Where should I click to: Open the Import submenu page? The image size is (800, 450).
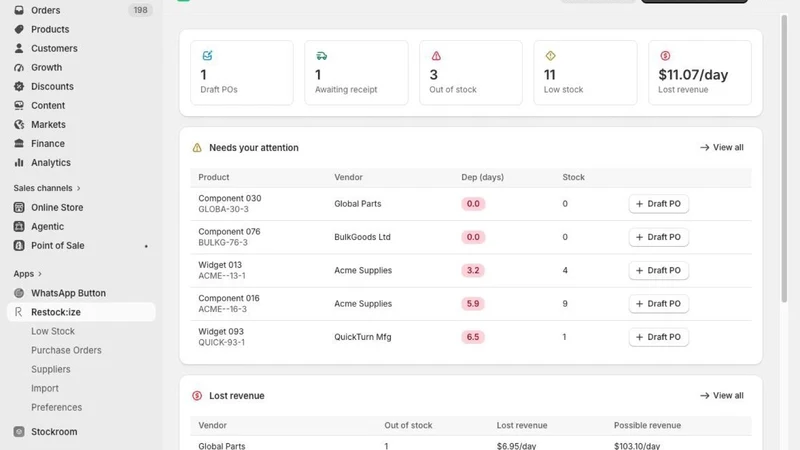point(45,388)
